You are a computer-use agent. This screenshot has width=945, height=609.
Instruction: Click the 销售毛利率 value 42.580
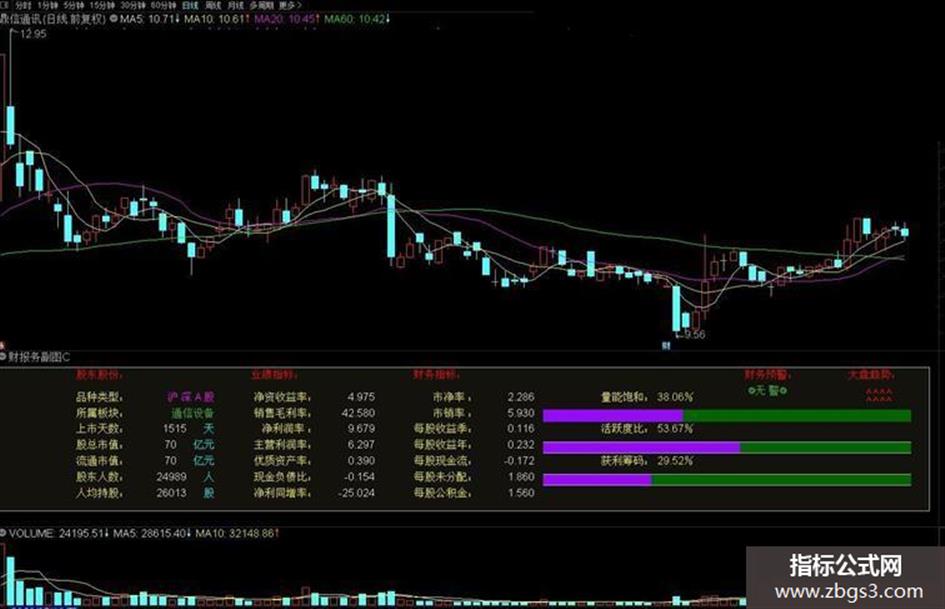coord(358,413)
